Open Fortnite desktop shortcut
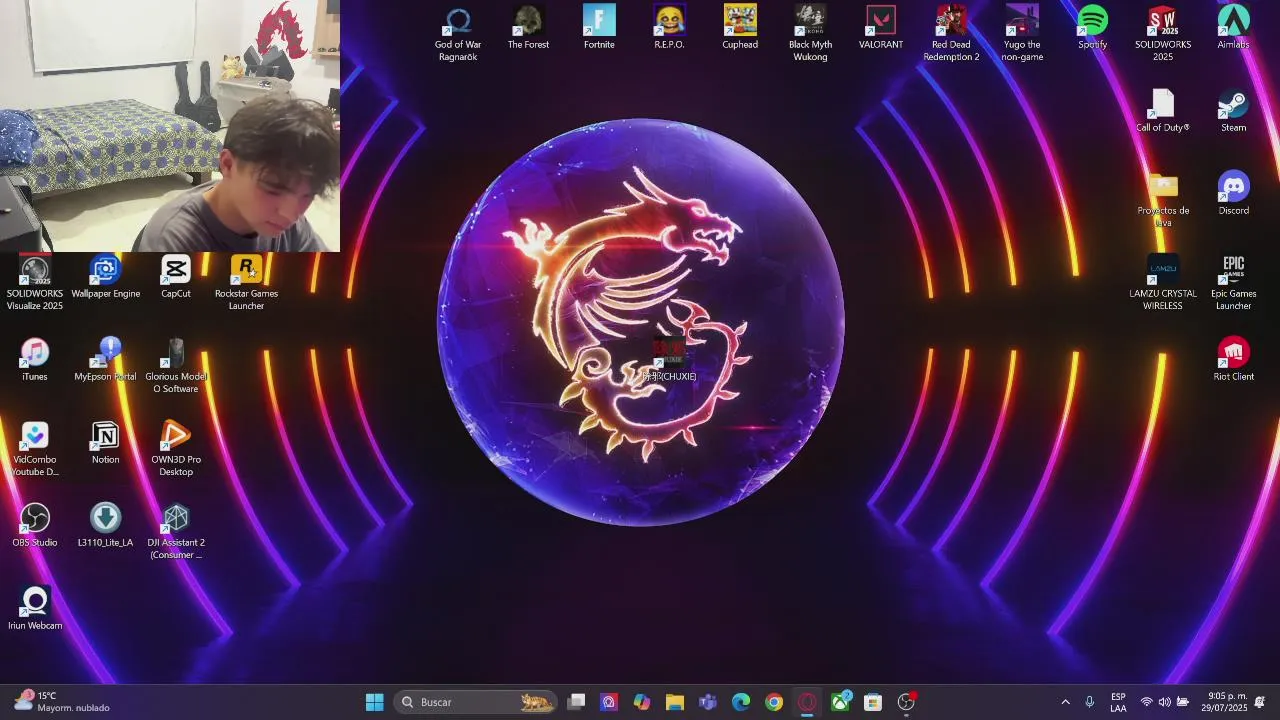Image resolution: width=1280 pixels, height=720 pixels. (x=599, y=28)
